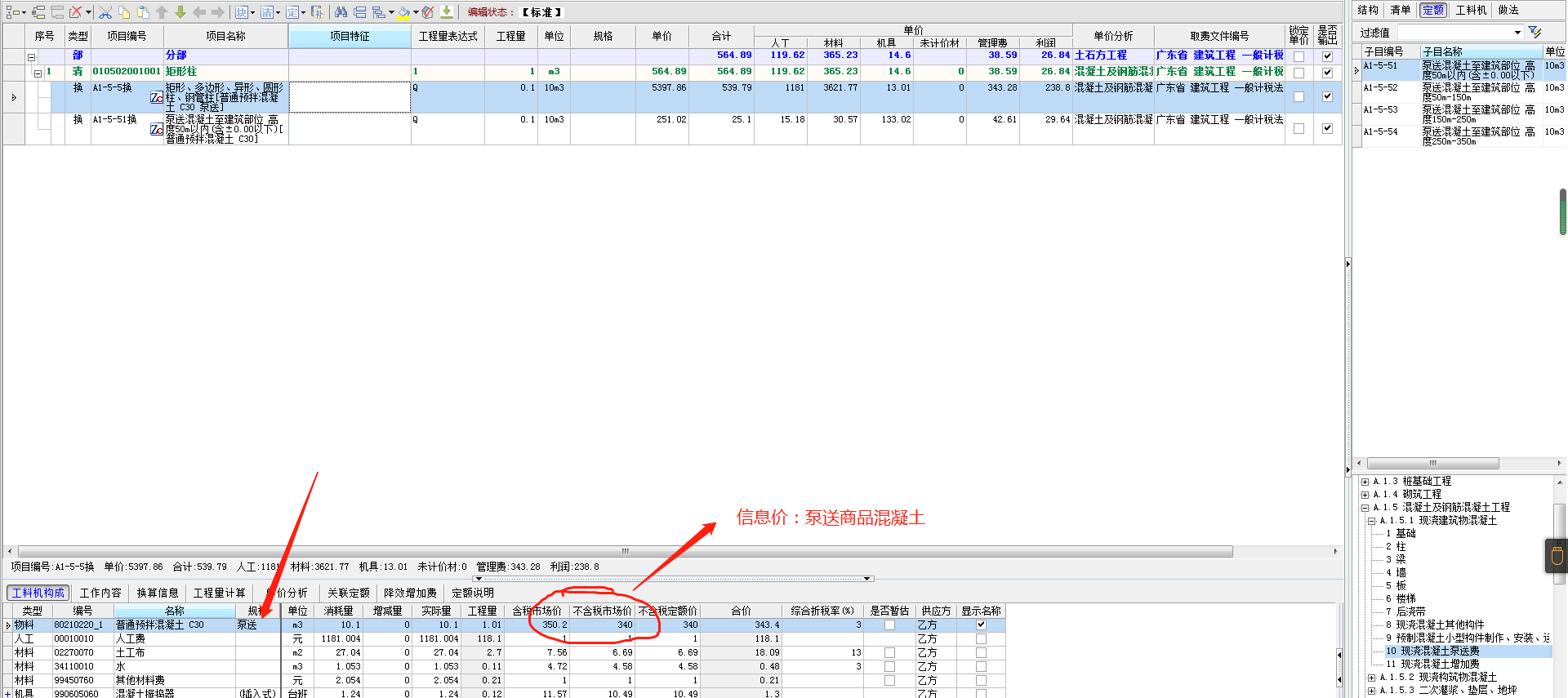
Task: Click the grey left arrow (promote) icon
Action: (199, 12)
